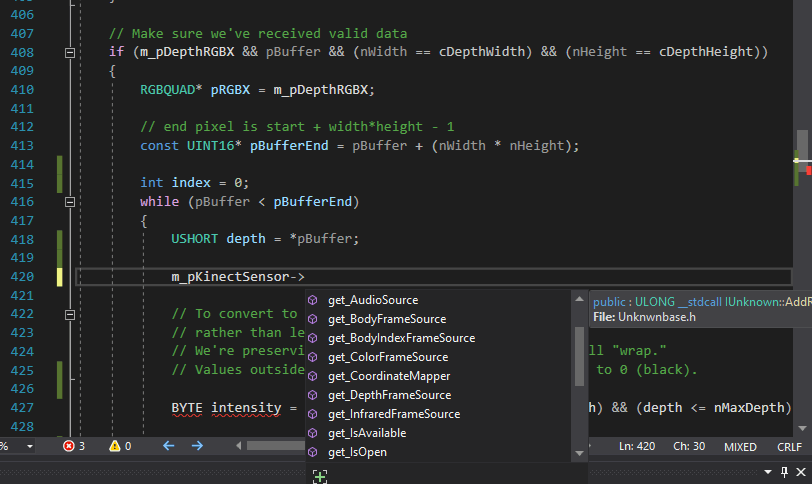The image size is (812, 484).
Task: Click the Ln: 420 status indicator
Action: click(x=637, y=446)
